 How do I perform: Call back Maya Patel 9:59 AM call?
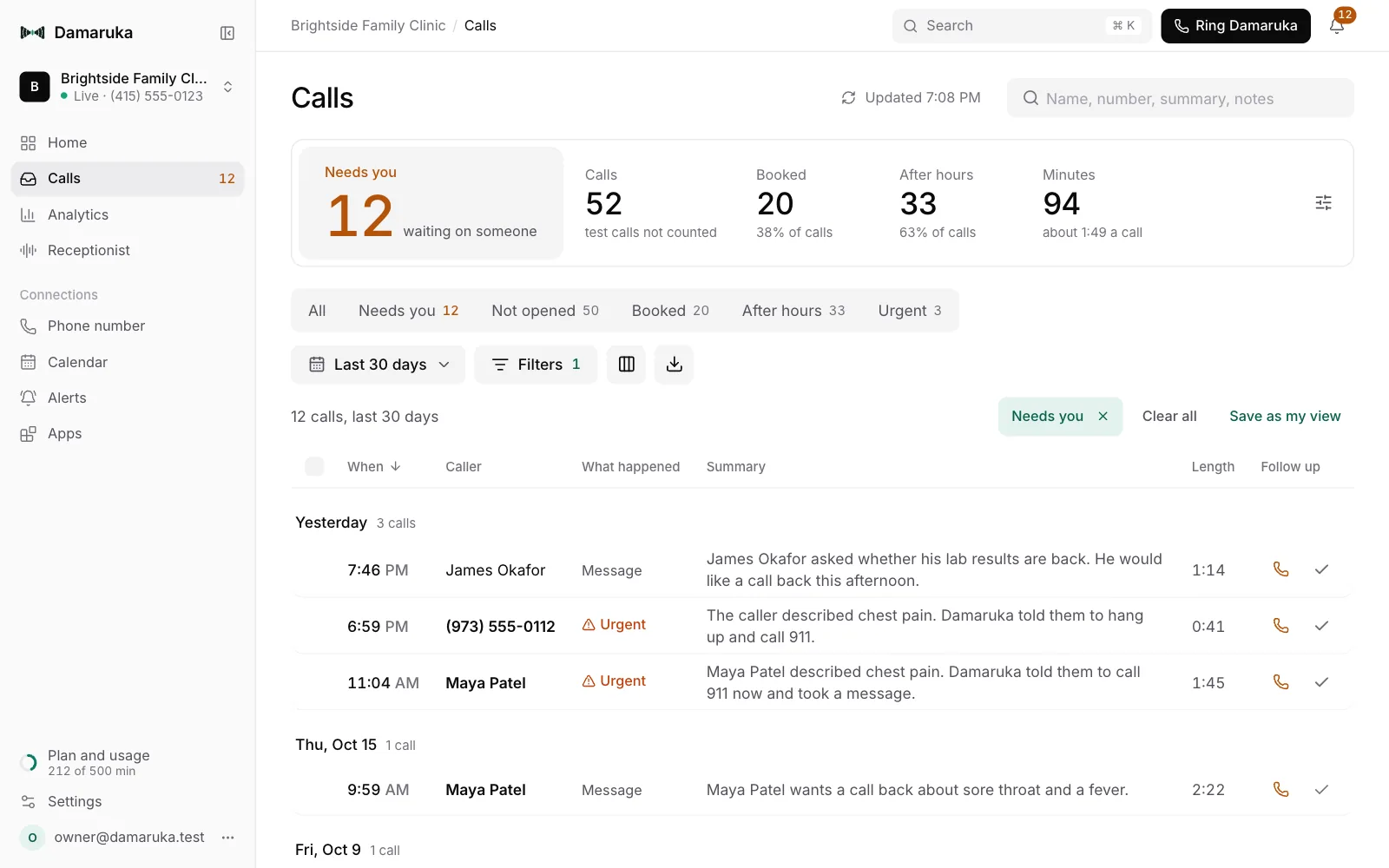(1280, 790)
